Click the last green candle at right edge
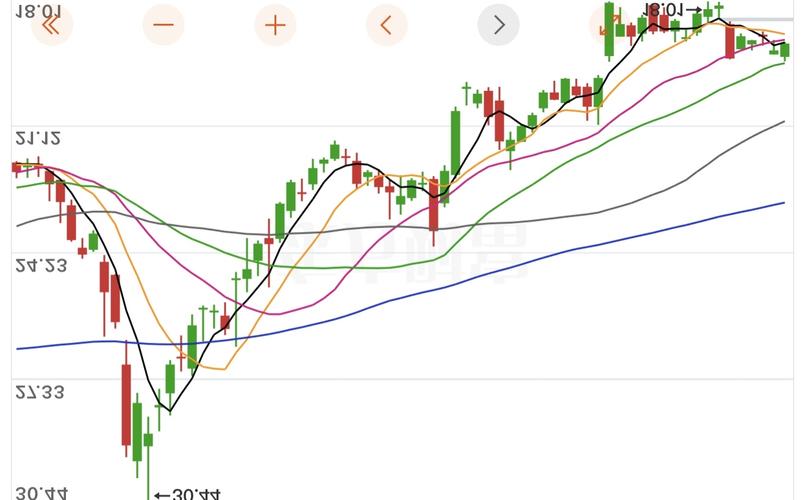 coord(786,50)
